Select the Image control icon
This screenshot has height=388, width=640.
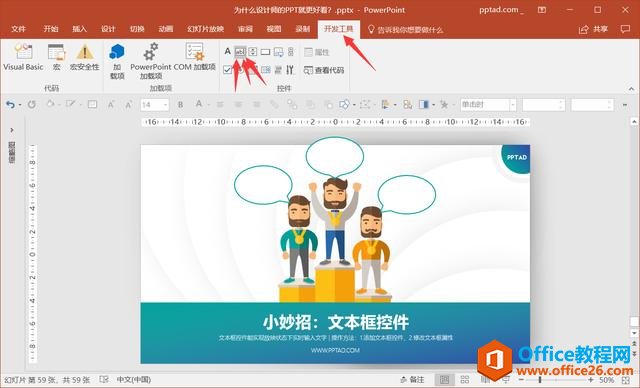[278, 52]
